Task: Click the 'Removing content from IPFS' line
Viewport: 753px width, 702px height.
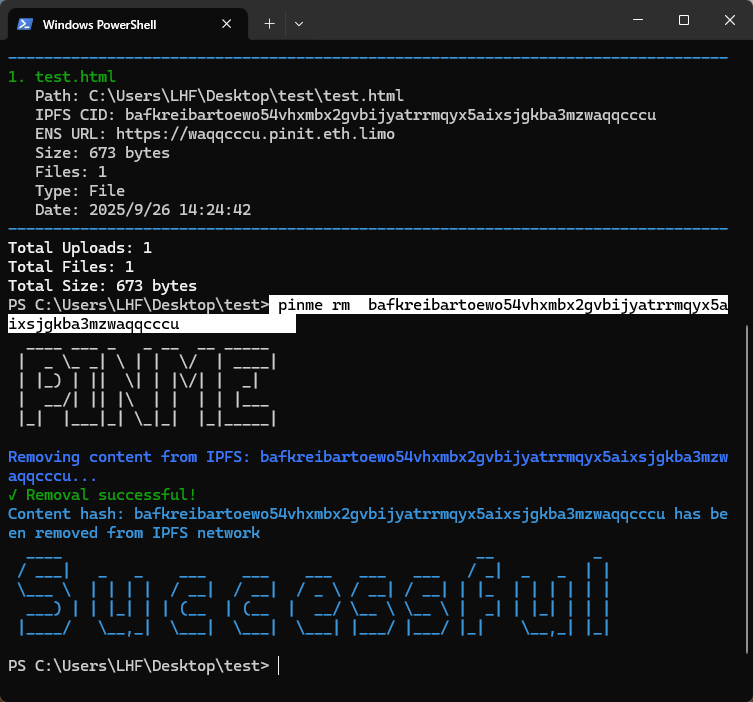Action: coord(368,466)
